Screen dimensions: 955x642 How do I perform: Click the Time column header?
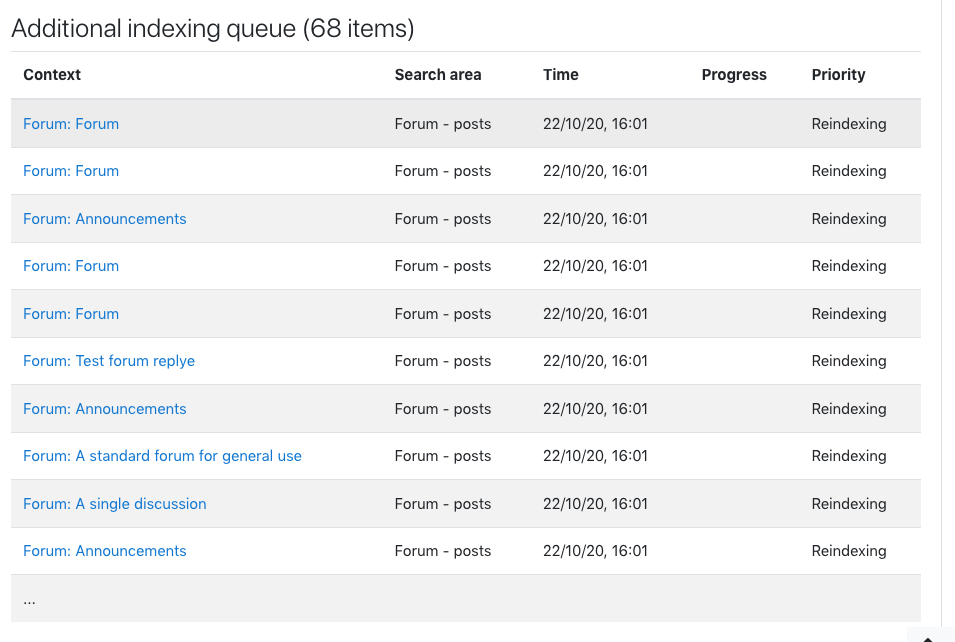(x=561, y=75)
